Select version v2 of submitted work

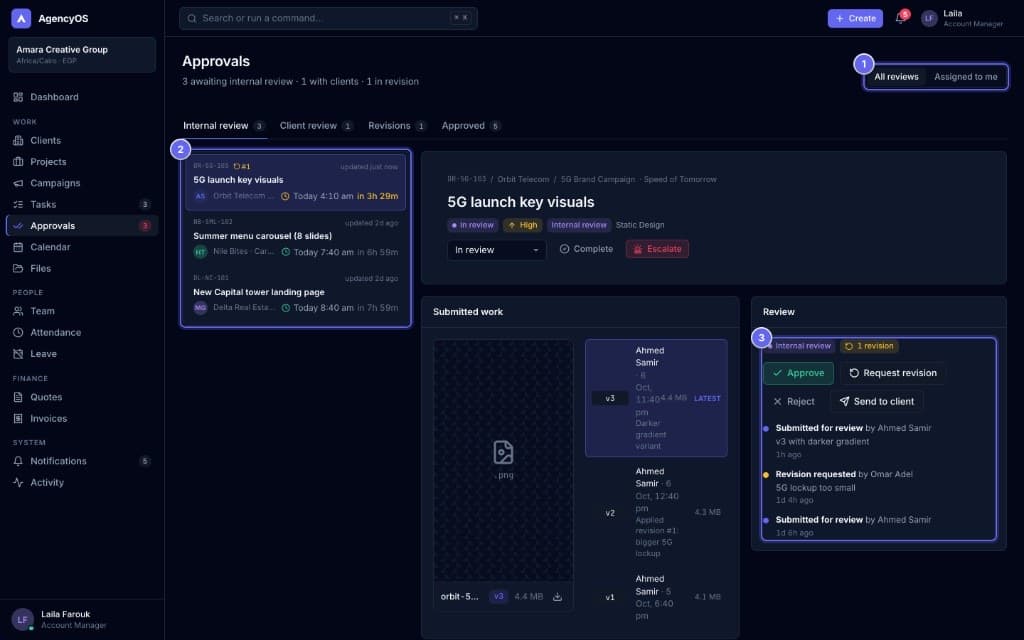[x=656, y=513]
